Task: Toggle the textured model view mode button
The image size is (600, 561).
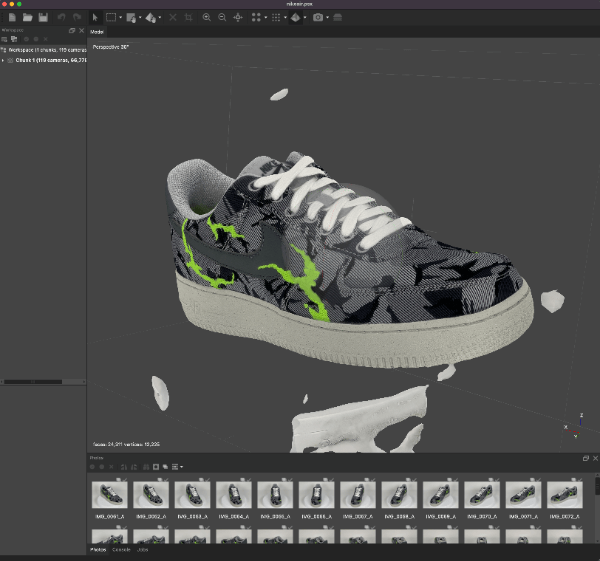Action: click(296, 18)
